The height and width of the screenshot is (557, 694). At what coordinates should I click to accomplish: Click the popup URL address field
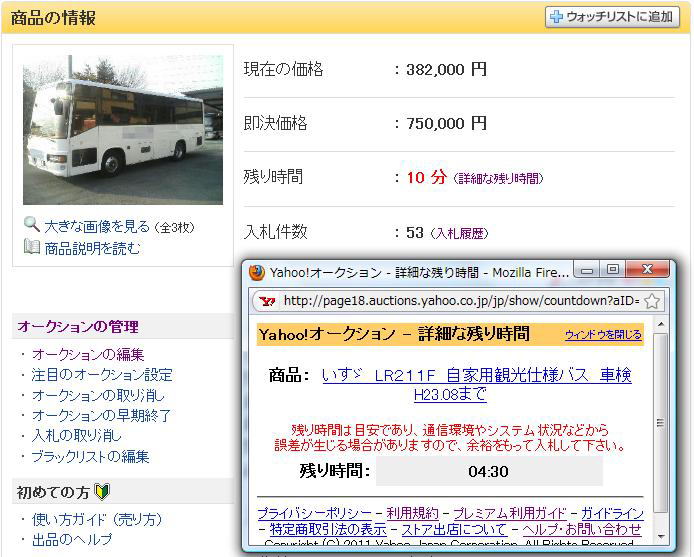pyautogui.click(x=461, y=301)
